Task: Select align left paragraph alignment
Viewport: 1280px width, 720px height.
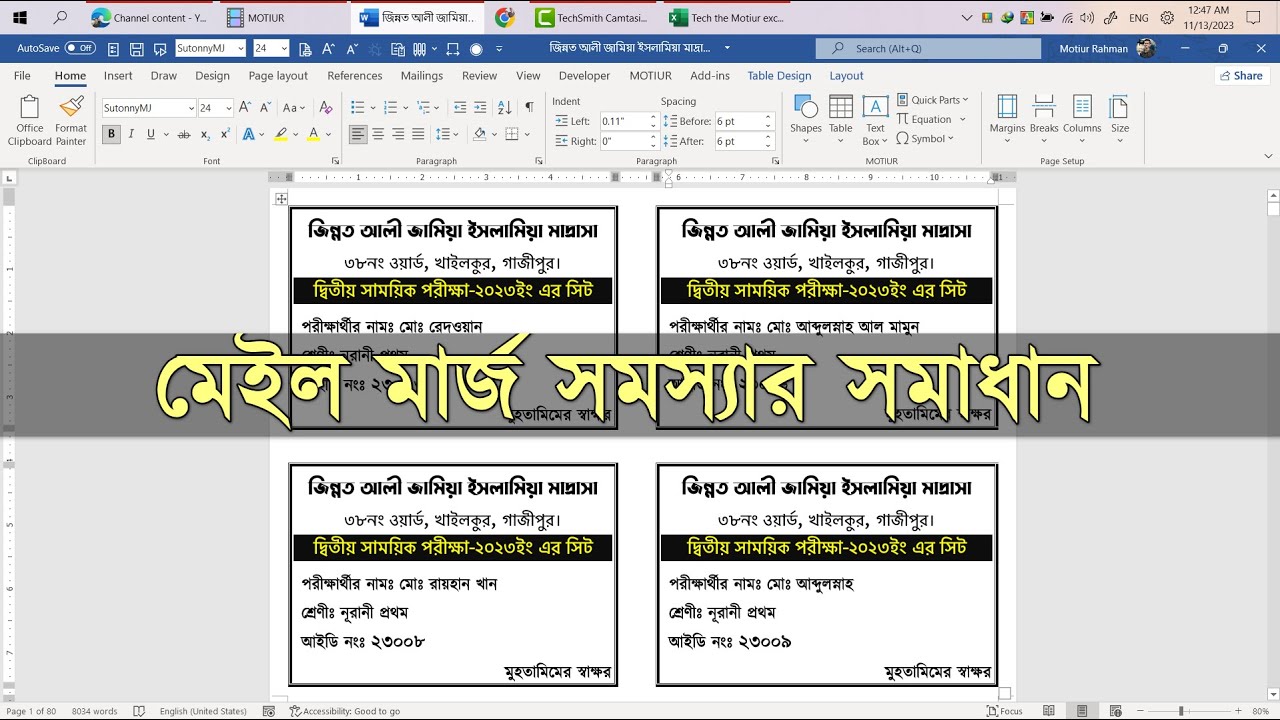Action: pyautogui.click(x=358, y=134)
